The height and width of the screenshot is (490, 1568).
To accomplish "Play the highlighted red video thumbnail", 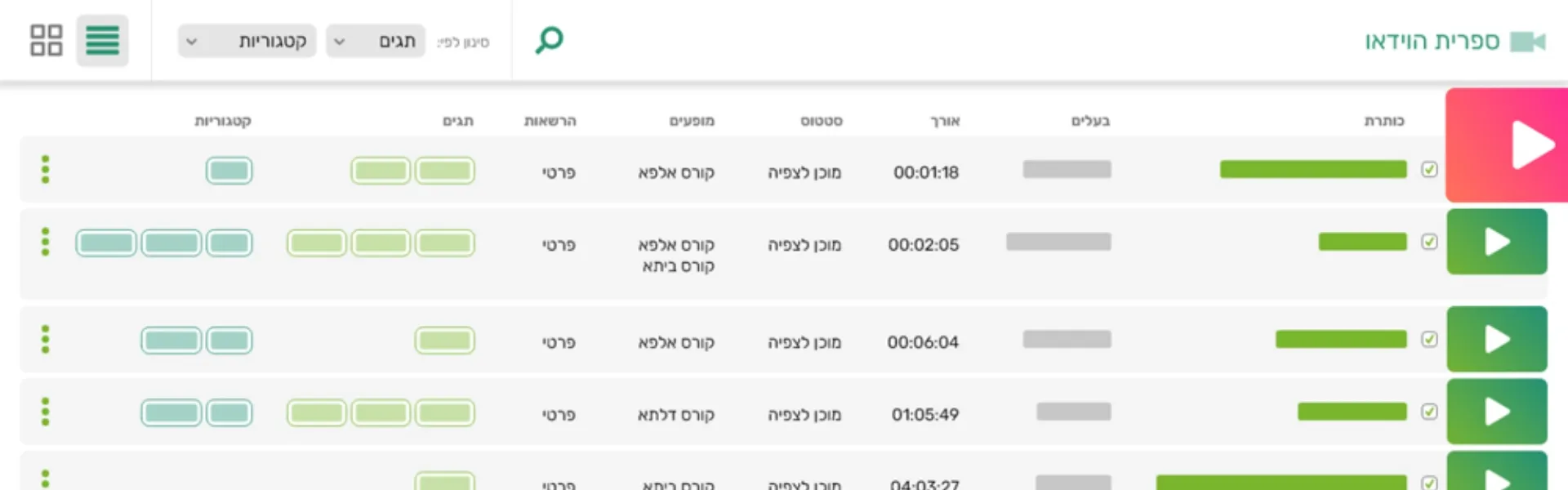I will 1507,145.
